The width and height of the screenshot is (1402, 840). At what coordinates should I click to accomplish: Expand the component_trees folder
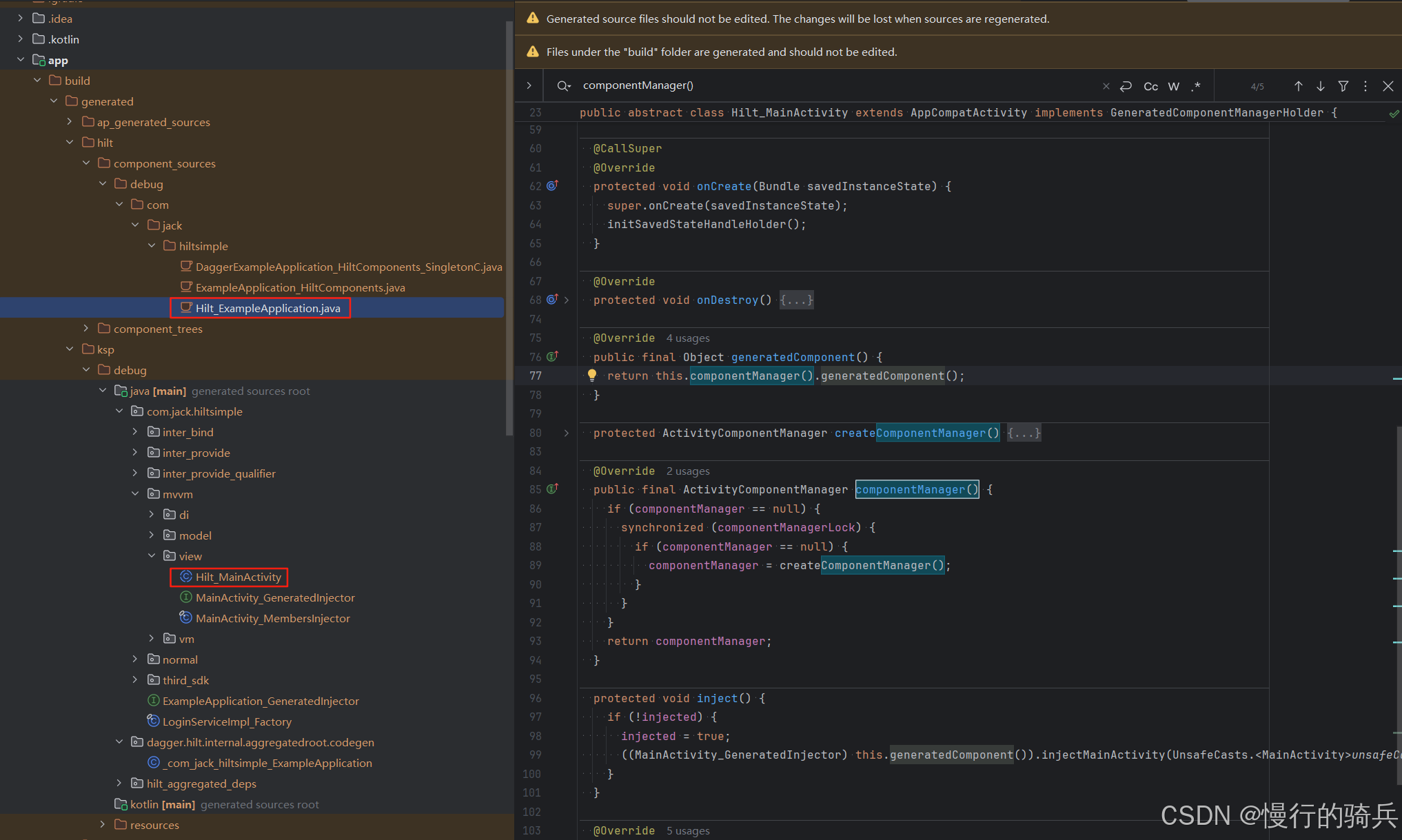click(x=86, y=328)
